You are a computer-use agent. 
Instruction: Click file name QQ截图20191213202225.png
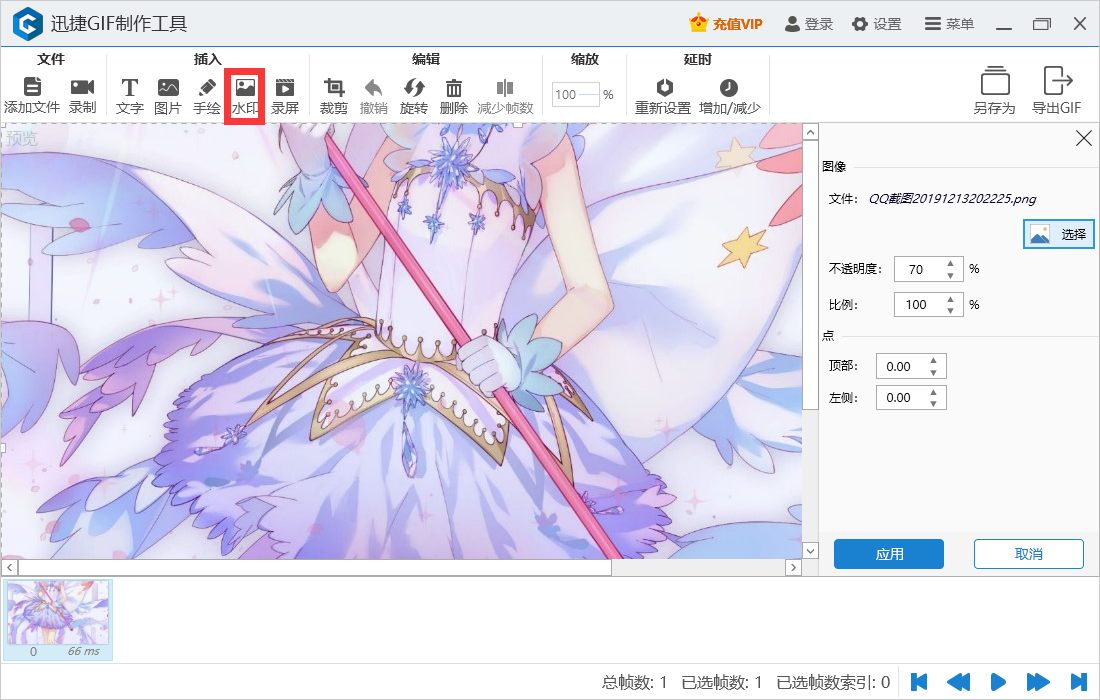(952, 198)
